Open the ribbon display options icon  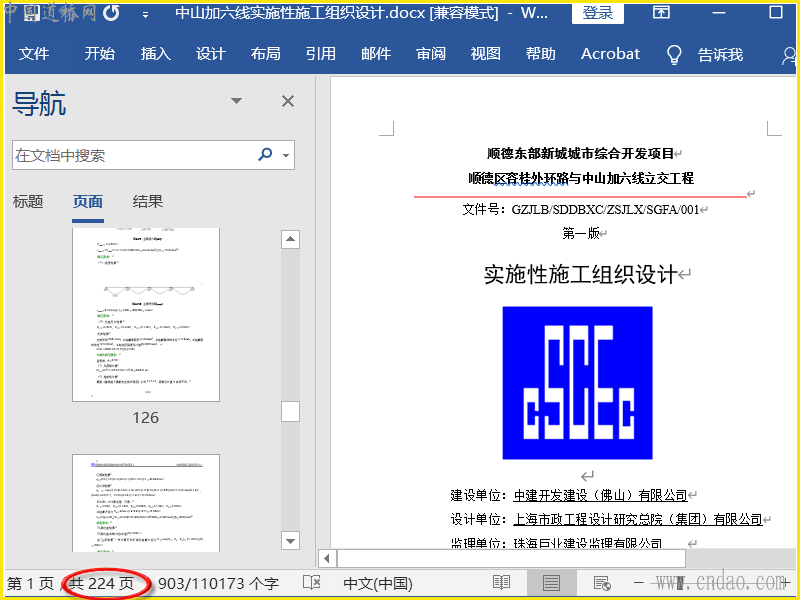click(x=661, y=12)
